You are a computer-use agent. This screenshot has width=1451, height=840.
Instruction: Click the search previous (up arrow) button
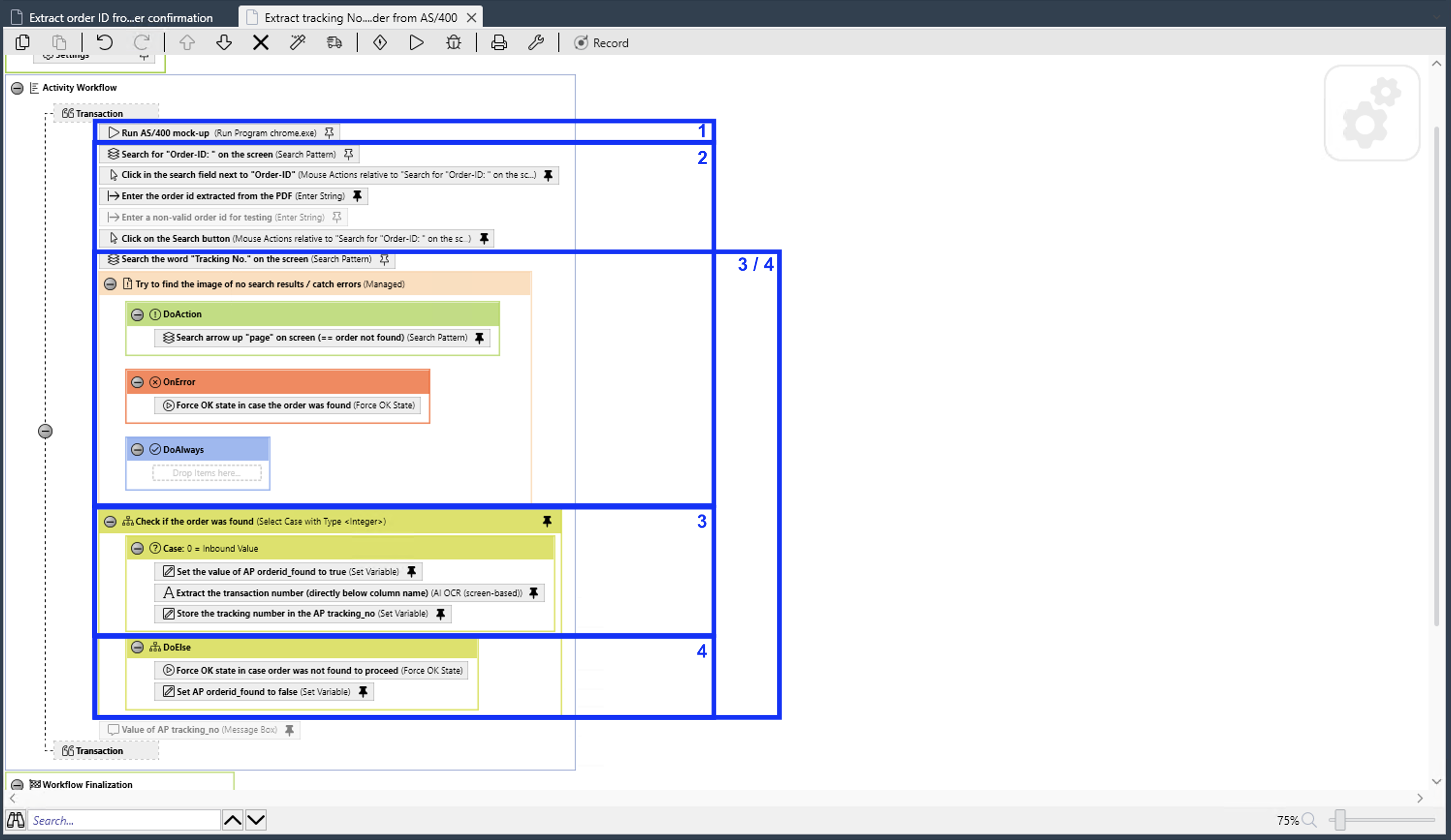(233, 820)
